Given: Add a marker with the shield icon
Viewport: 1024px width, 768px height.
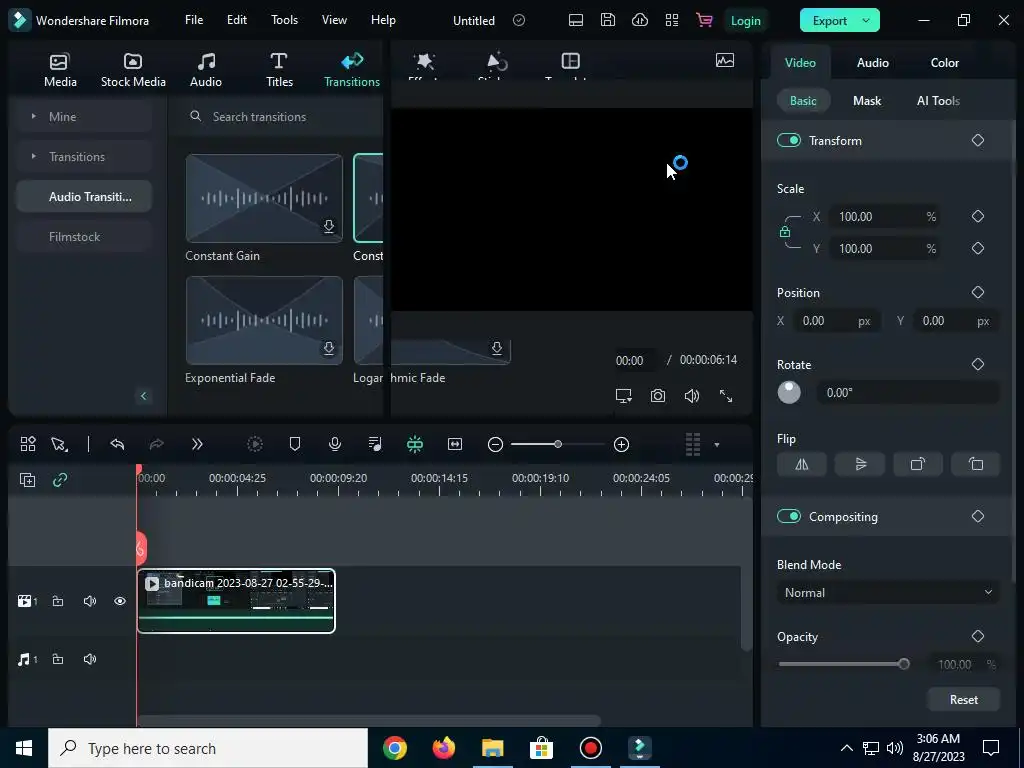Looking at the screenshot, I should pyautogui.click(x=295, y=444).
